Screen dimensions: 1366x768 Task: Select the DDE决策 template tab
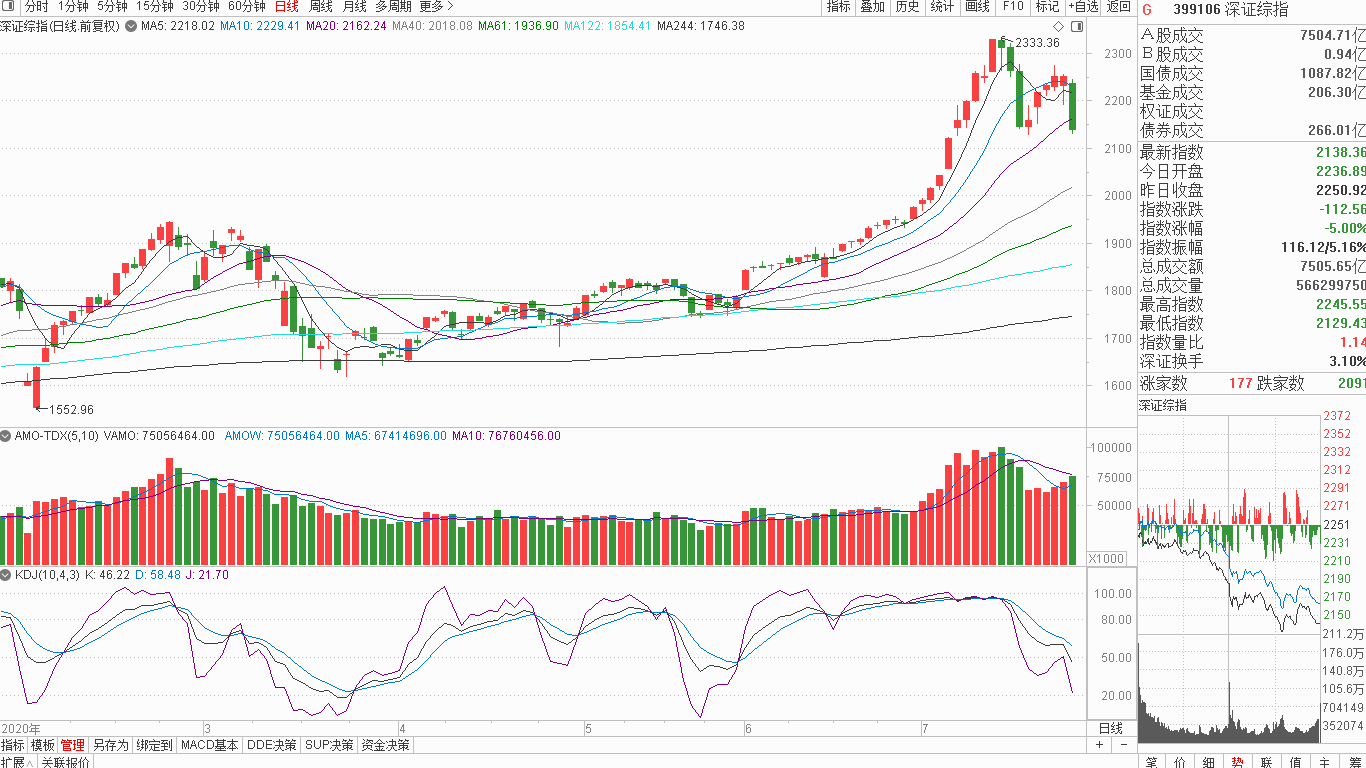pyautogui.click(x=272, y=745)
